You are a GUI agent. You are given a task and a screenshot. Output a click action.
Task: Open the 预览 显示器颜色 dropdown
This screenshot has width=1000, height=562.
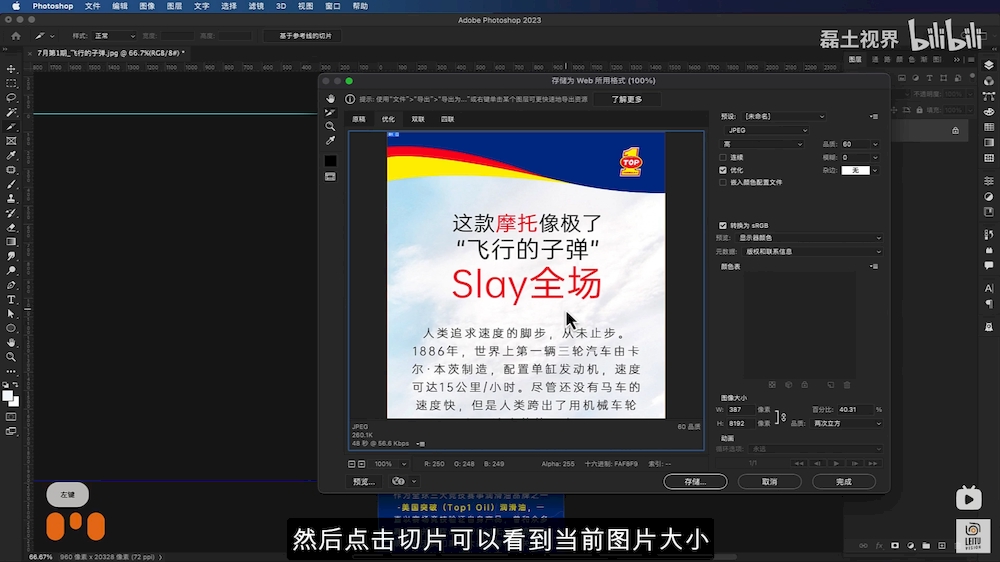click(810, 238)
